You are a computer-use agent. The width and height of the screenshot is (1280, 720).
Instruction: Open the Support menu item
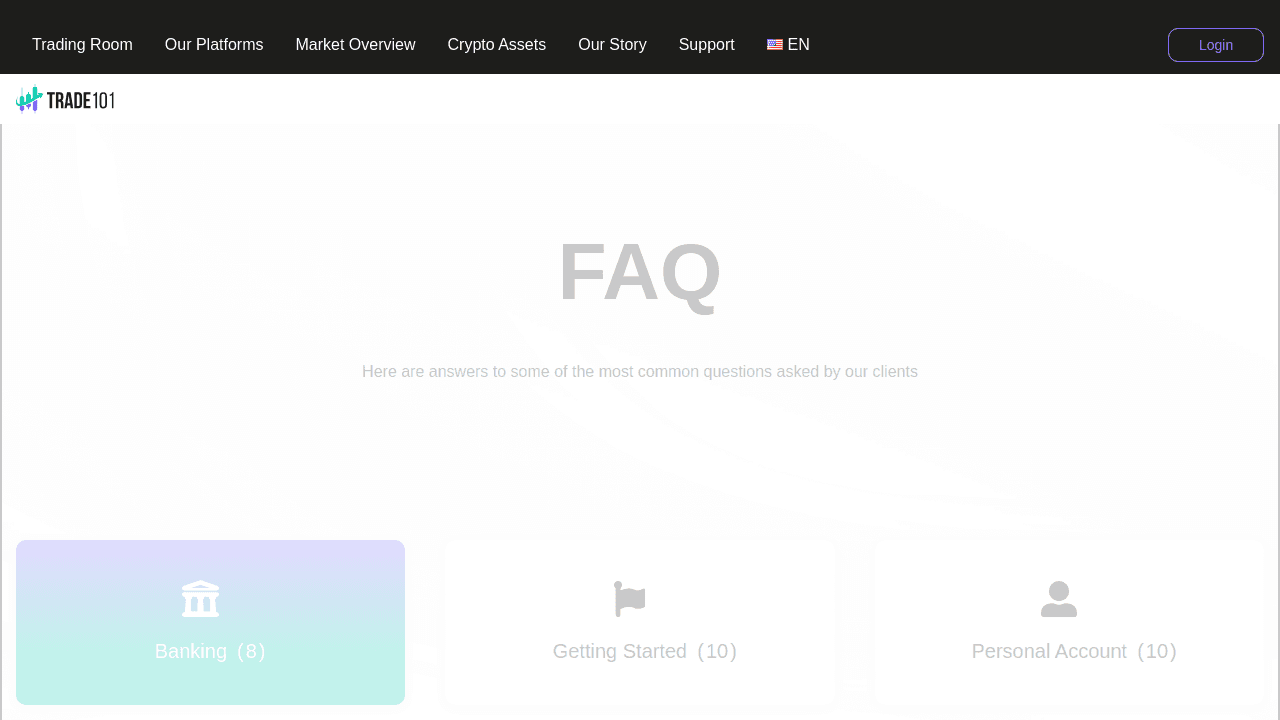coord(706,45)
